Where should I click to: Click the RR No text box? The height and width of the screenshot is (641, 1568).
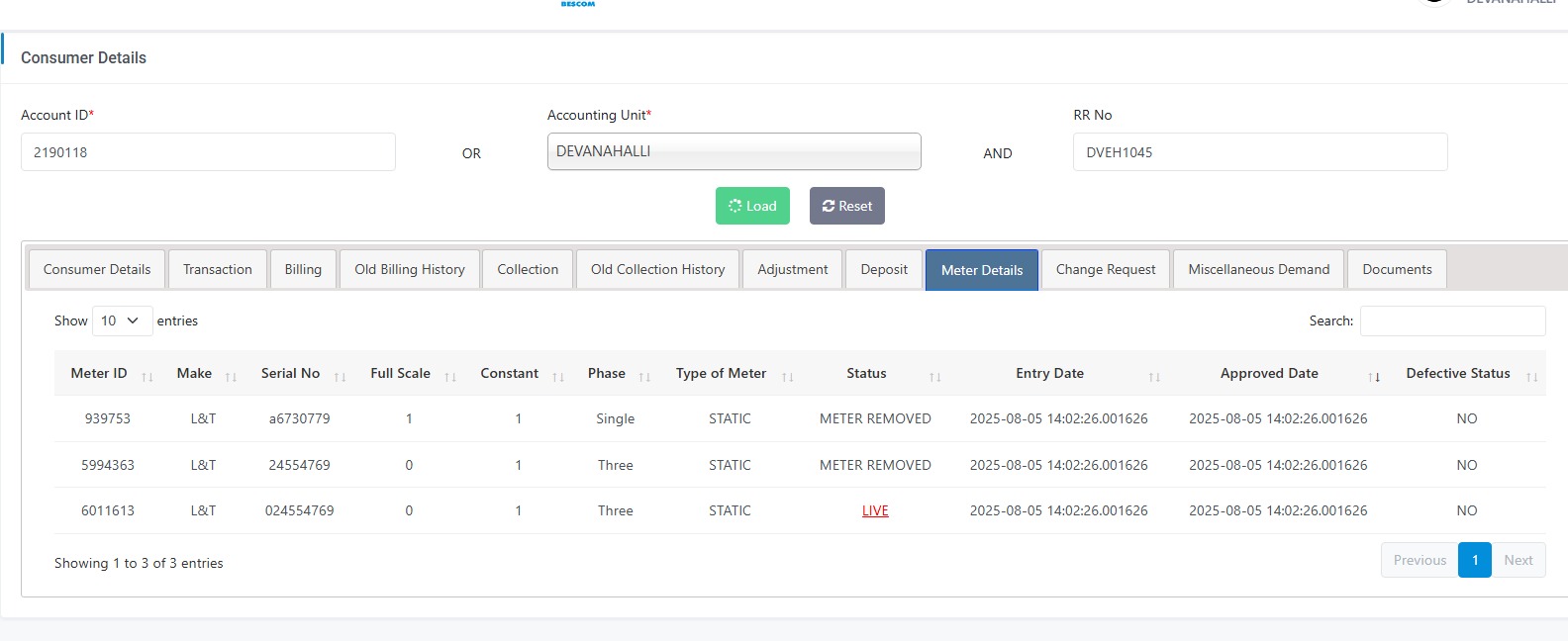pyautogui.click(x=1259, y=152)
